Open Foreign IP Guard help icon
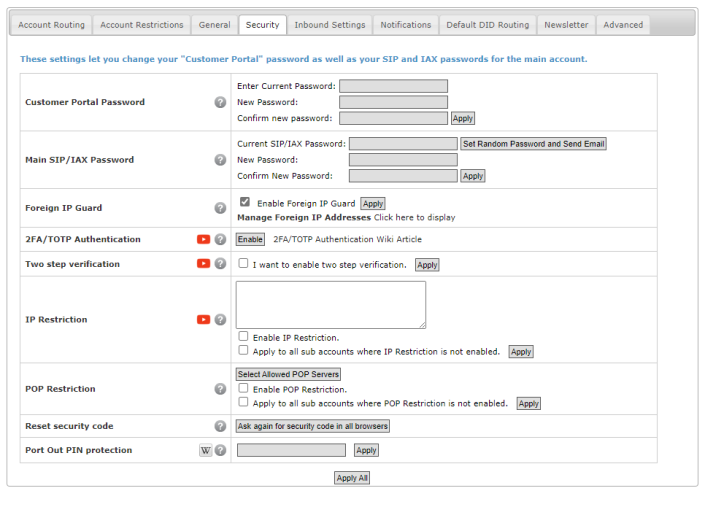Viewport: 705px width, 507px height. pos(220,208)
